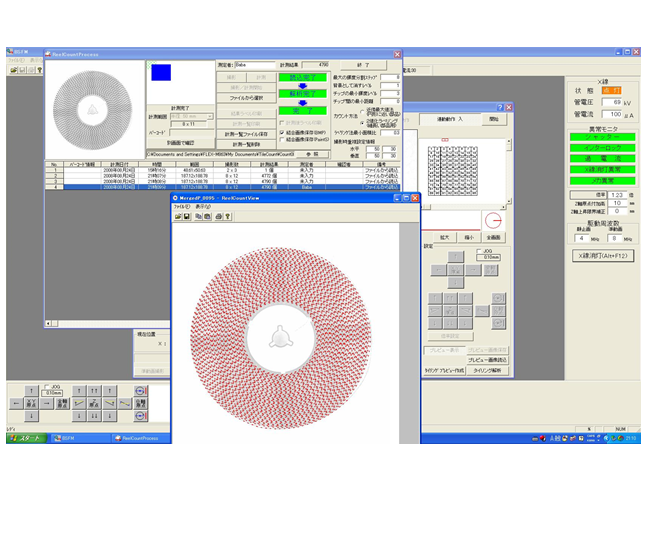Click open-folder icon in BSFM main toolbar
Image resolution: width=647 pixels, height=545 pixels.
coord(14,70)
